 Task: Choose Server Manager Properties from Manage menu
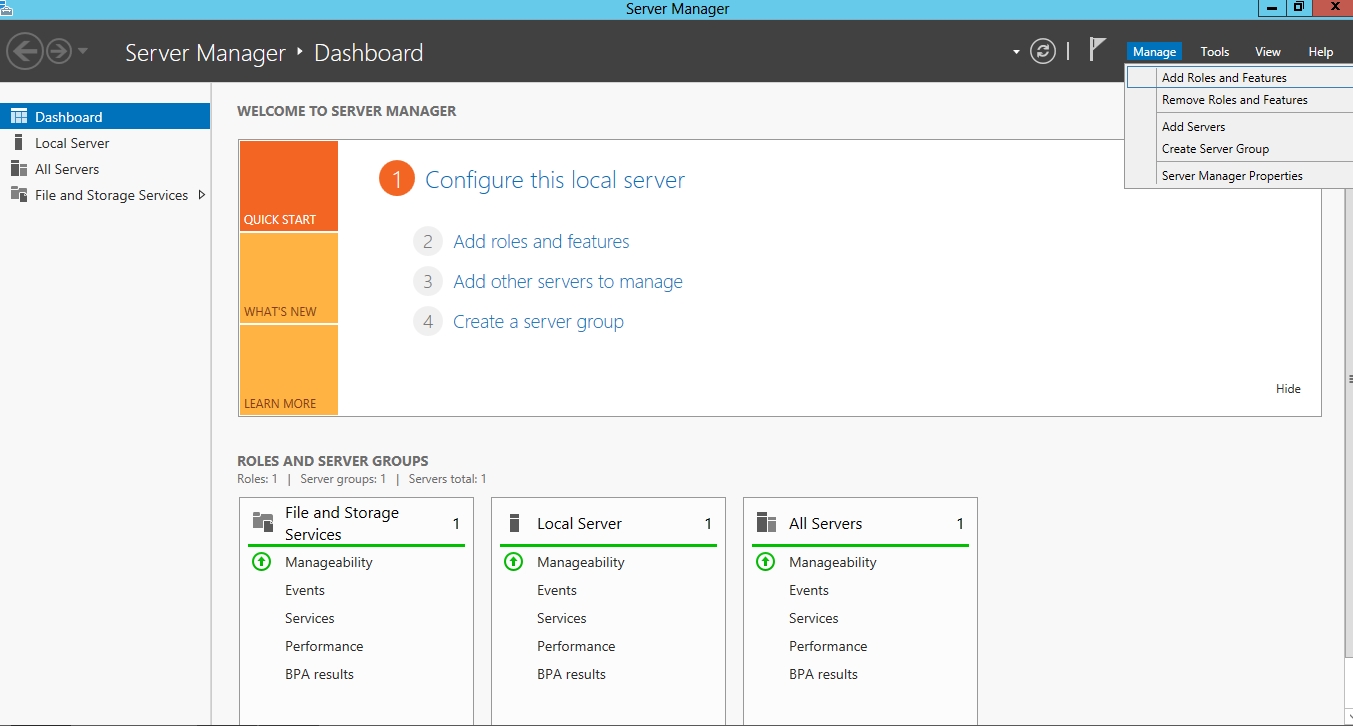[1232, 176]
